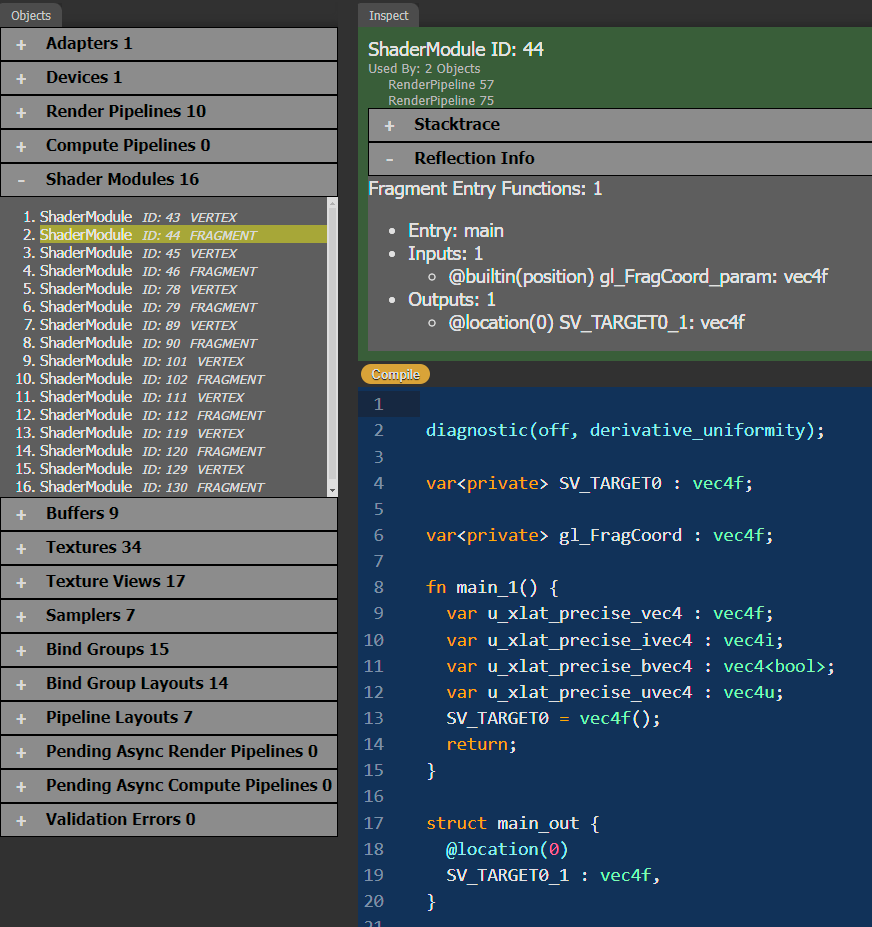Expand the Pipeline Layouts 7 section

pos(169,717)
